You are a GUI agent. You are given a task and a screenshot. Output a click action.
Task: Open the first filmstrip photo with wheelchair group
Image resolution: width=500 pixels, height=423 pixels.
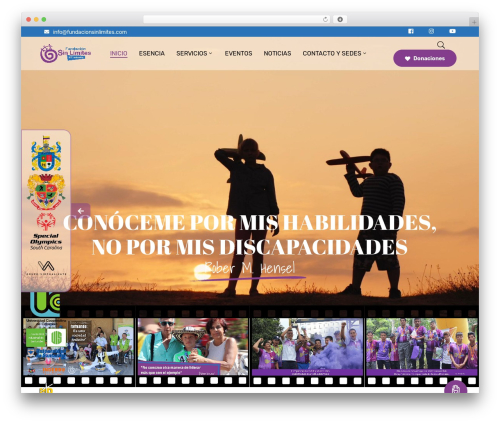(x=78, y=347)
